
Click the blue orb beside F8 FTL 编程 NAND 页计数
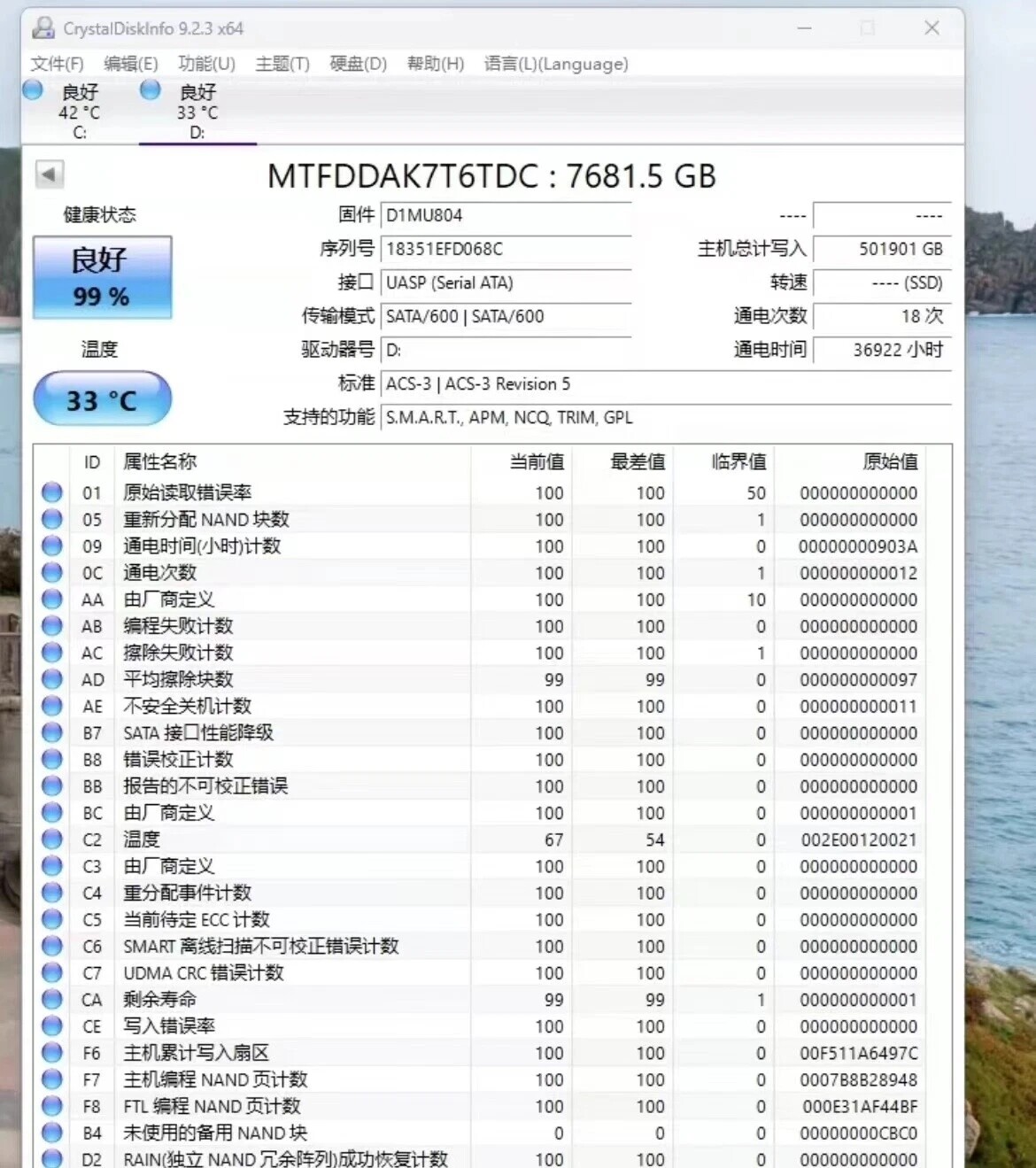[52, 1106]
